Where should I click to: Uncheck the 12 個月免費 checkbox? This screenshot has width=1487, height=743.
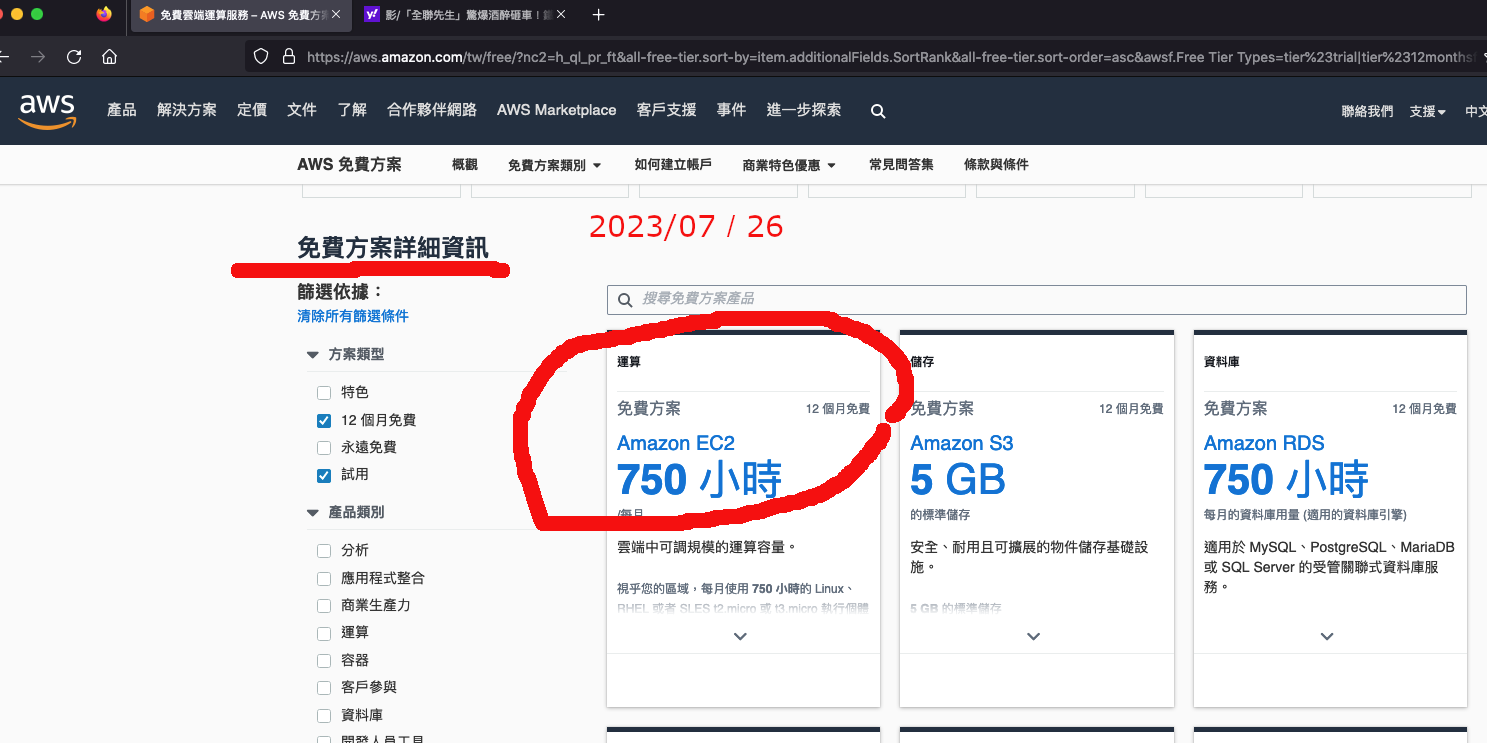[x=324, y=420]
